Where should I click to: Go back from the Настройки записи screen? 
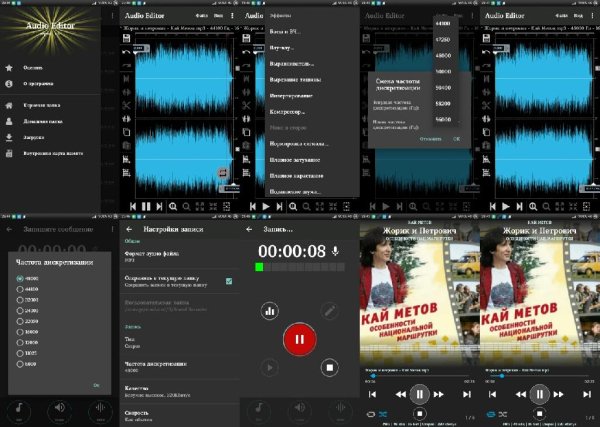[x=129, y=229]
